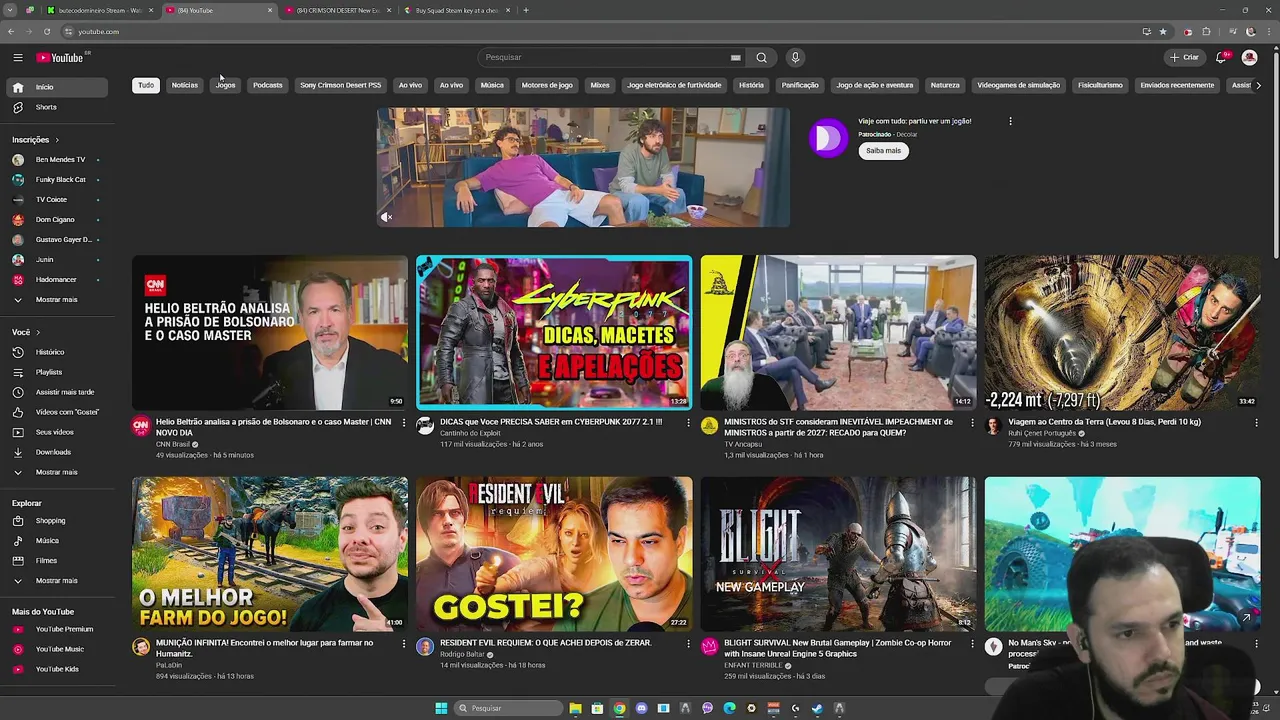Open TV Coiote channel

(55, 199)
